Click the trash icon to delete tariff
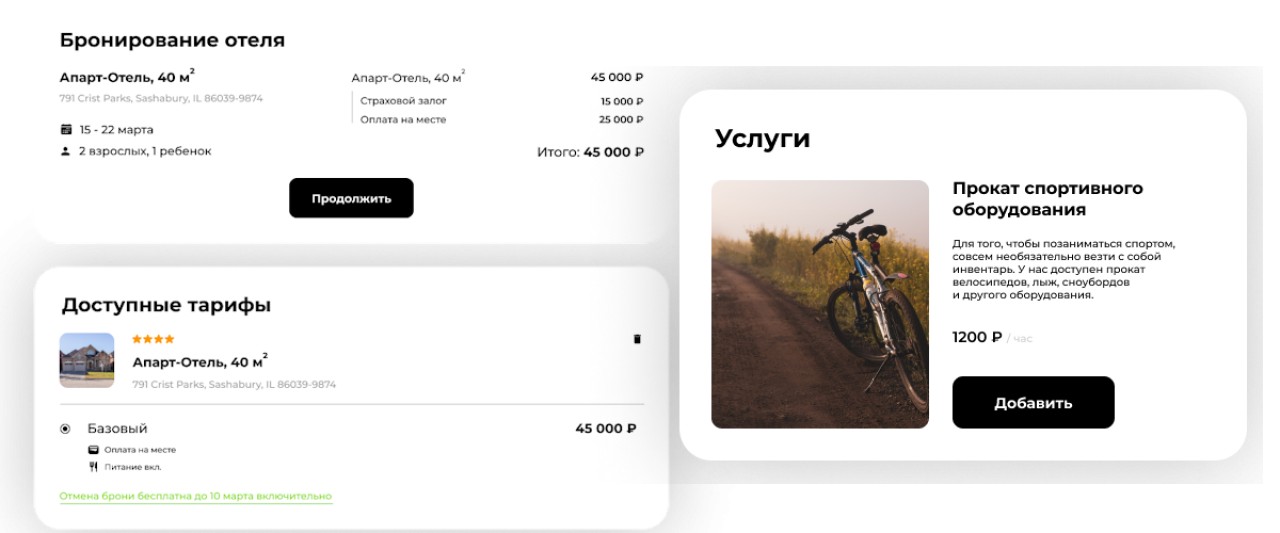The height and width of the screenshot is (533, 1280). [x=637, y=339]
